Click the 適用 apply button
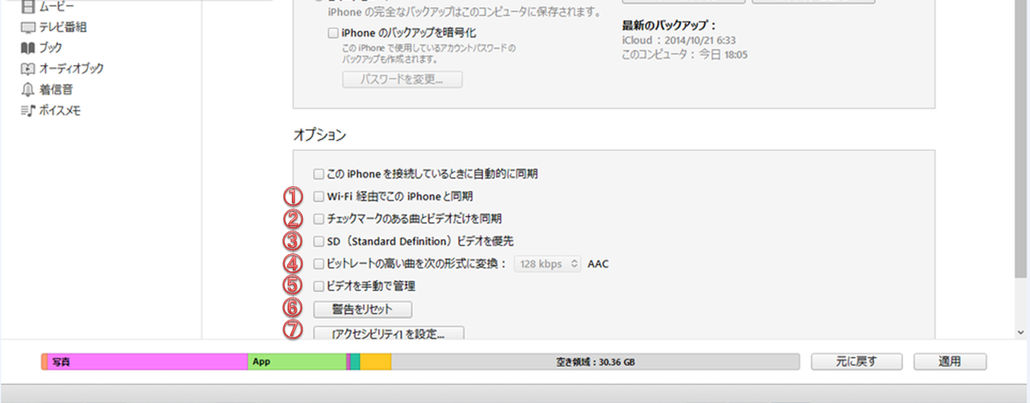This screenshot has width=1030, height=403. [x=950, y=362]
